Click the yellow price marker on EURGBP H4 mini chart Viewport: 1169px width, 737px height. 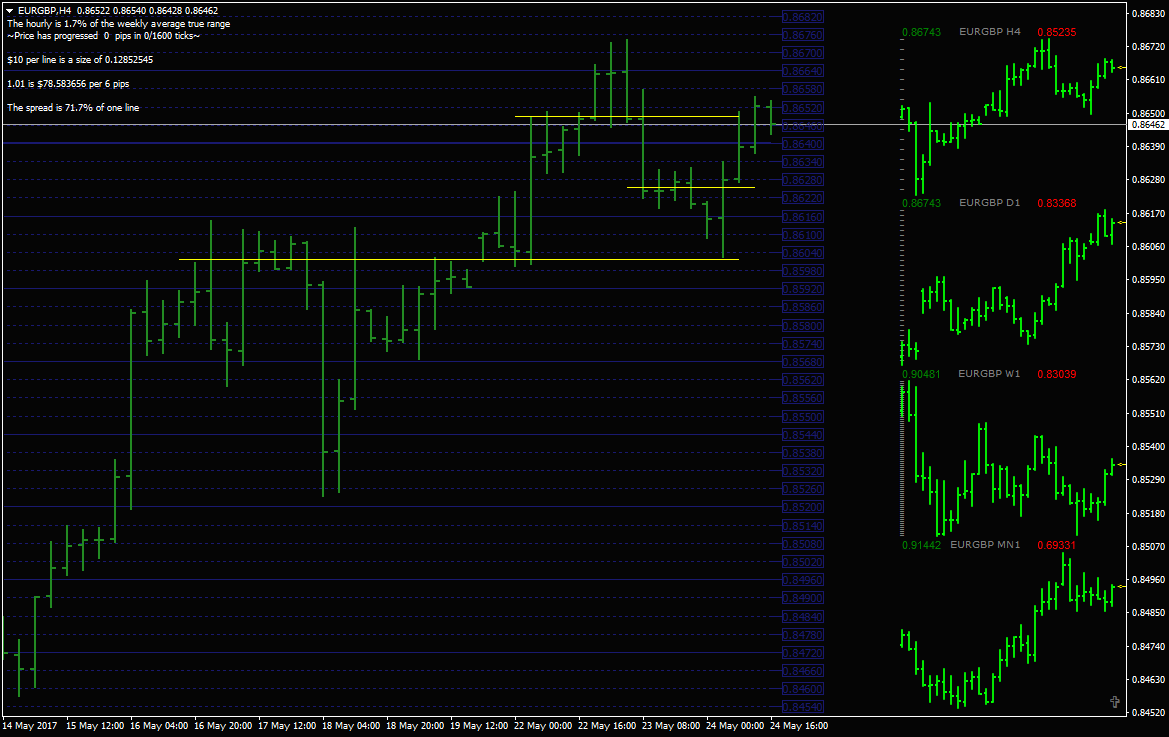tap(1121, 68)
